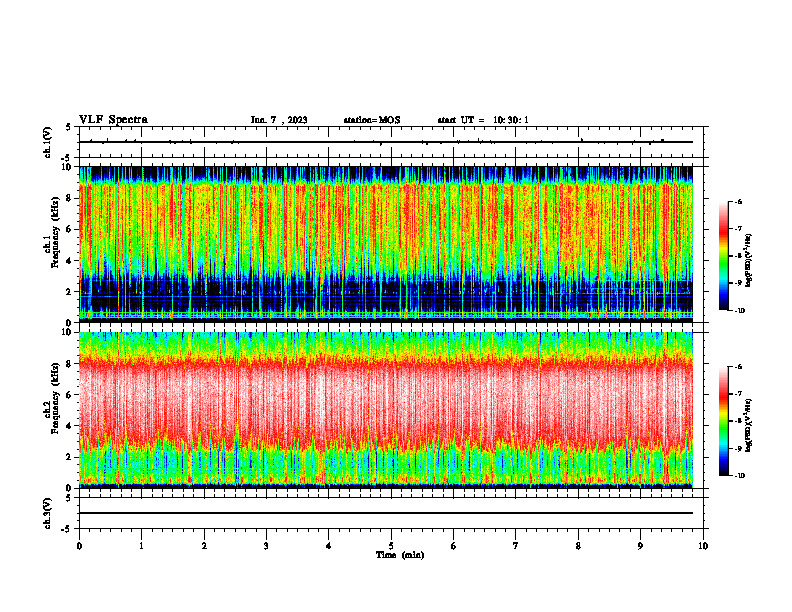The image size is (792, 612).
Task: Click the time axis tick label "2"
Action: [x=204, y=546]
